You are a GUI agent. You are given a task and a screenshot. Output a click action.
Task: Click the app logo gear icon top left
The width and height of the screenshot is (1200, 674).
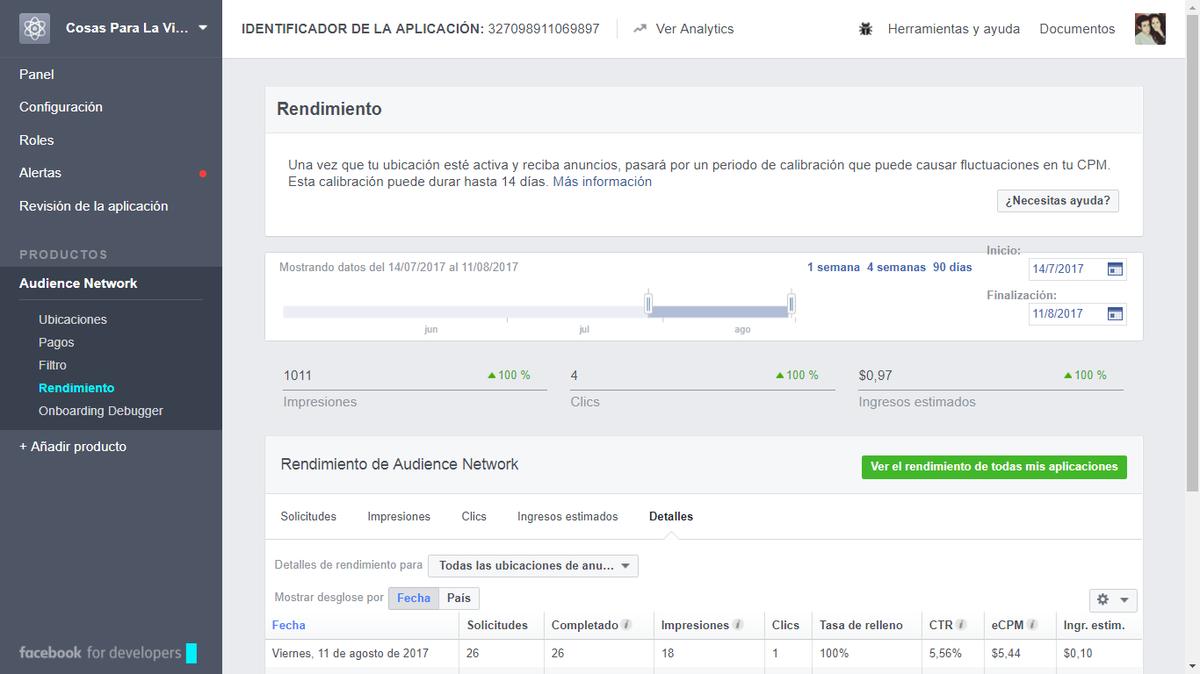click(33, 28)
